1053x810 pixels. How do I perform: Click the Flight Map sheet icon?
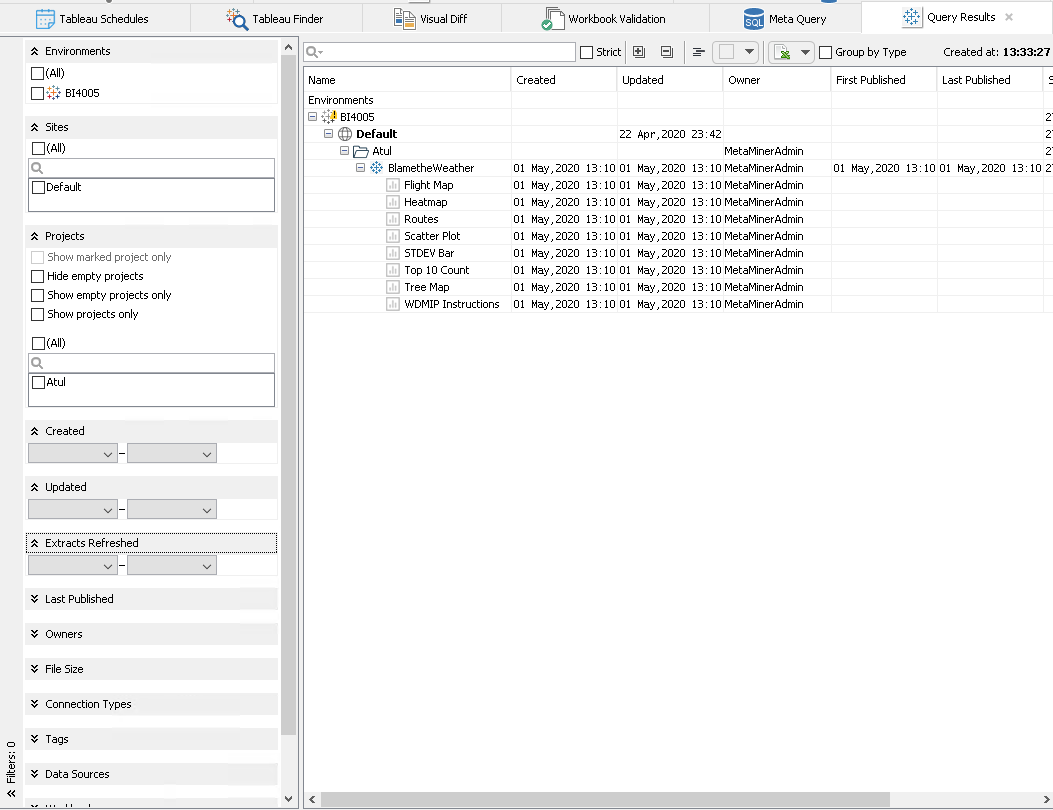coord(393,185)
